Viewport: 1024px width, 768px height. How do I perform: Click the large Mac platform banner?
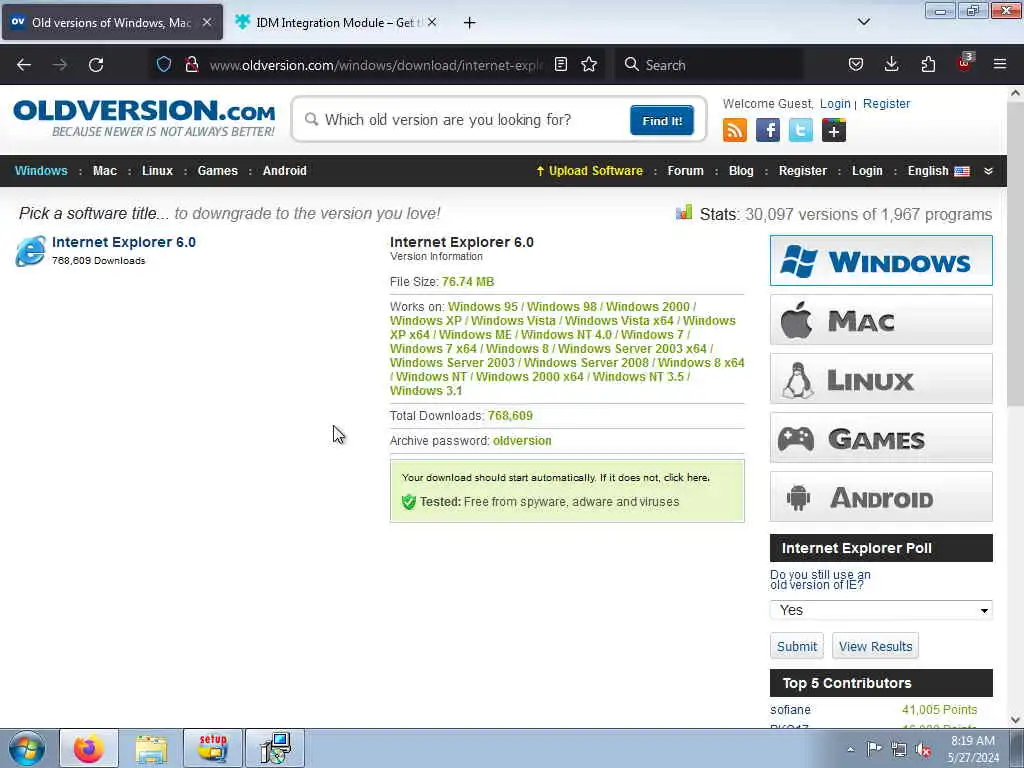(881, 319)
